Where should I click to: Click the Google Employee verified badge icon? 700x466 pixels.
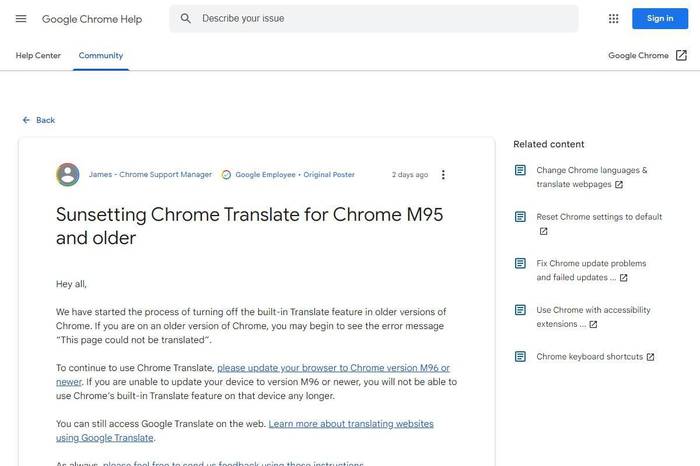(x=226, y=175)
